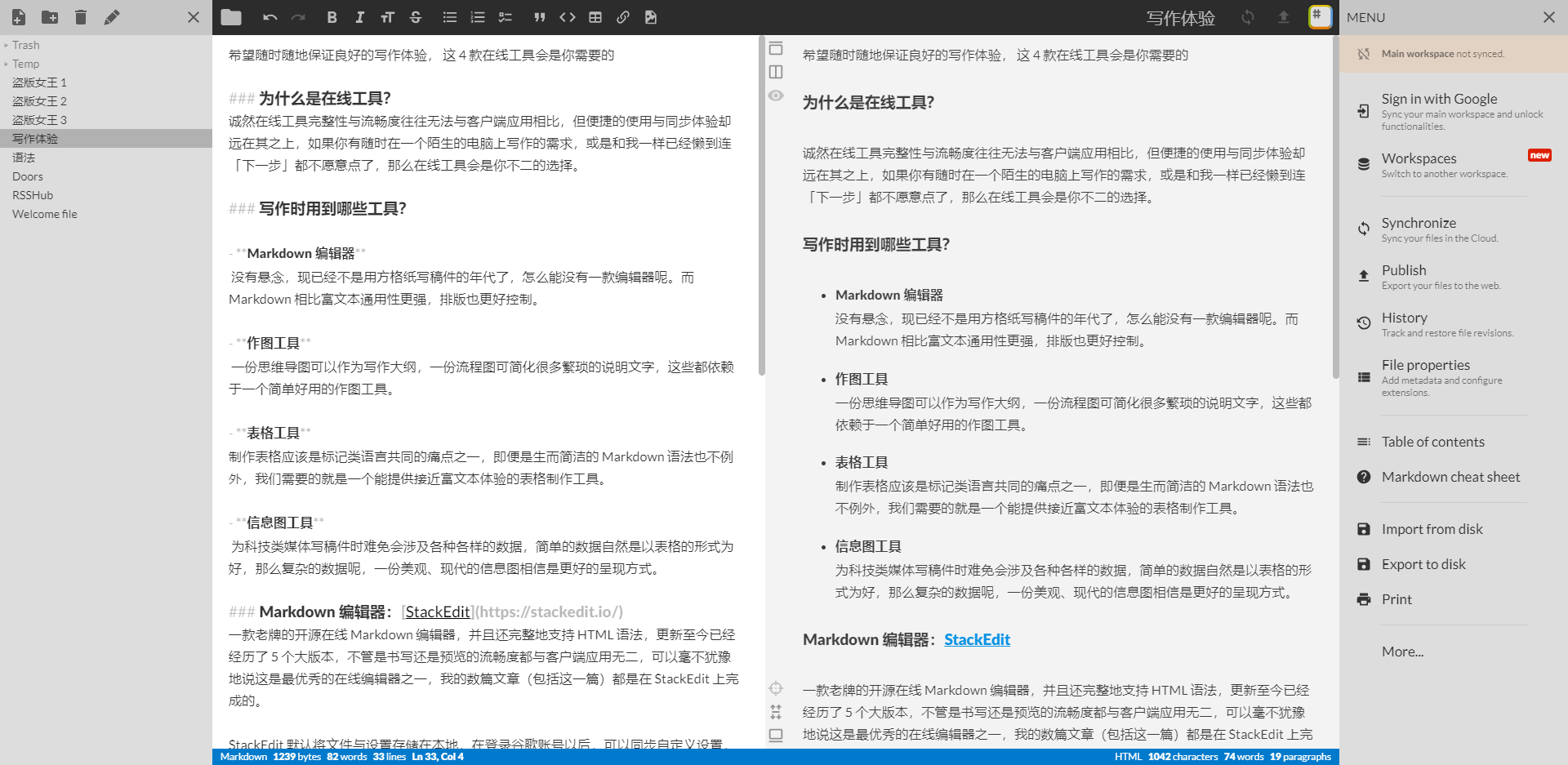Click the editor pane vertical scrollbar
The width and height of the screenshot is (1568, 765).
point(762,204)
